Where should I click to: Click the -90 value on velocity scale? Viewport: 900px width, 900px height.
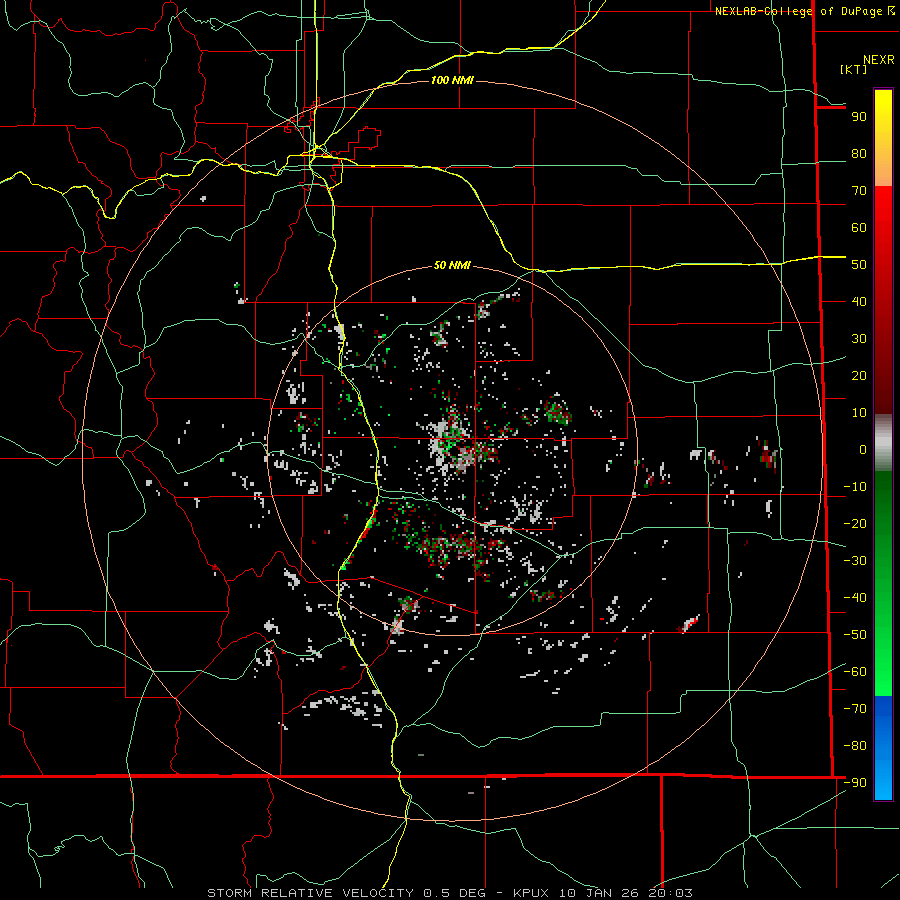point(855,783)
